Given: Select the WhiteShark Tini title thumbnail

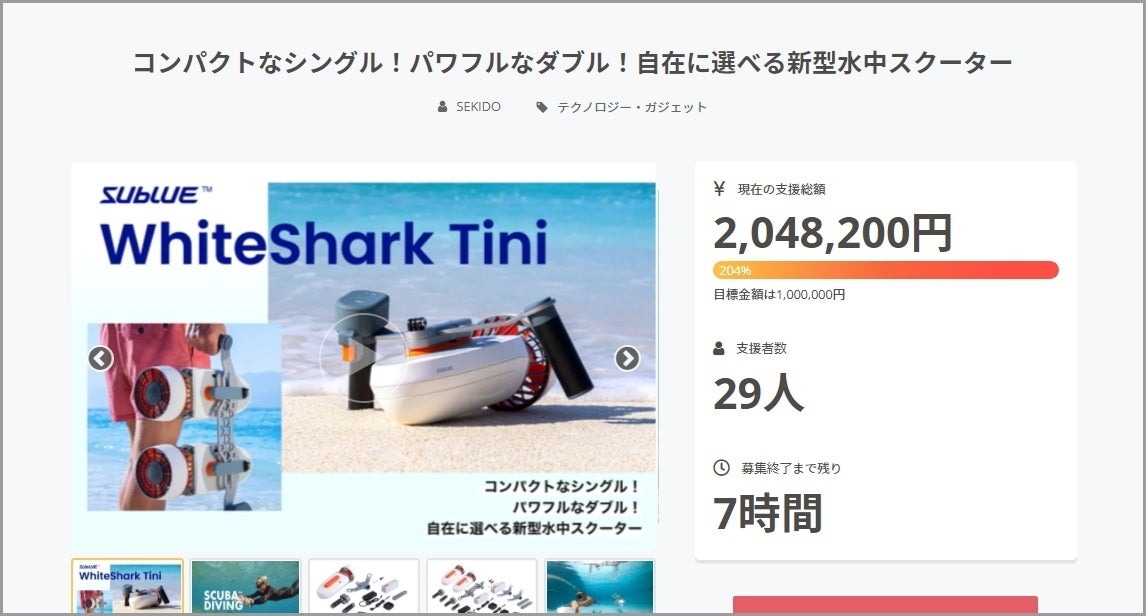Looking at the screenshot, I should pyautogui.click(x=127, y=586).
